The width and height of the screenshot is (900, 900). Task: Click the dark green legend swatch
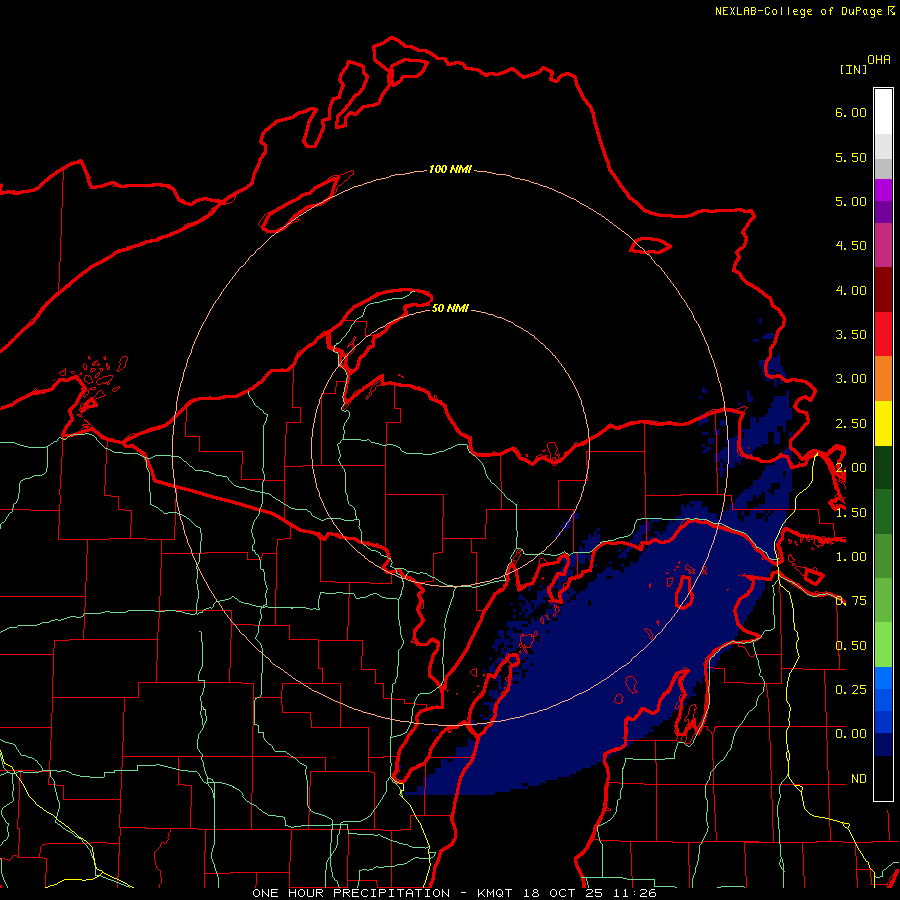[x=883, y=467]
